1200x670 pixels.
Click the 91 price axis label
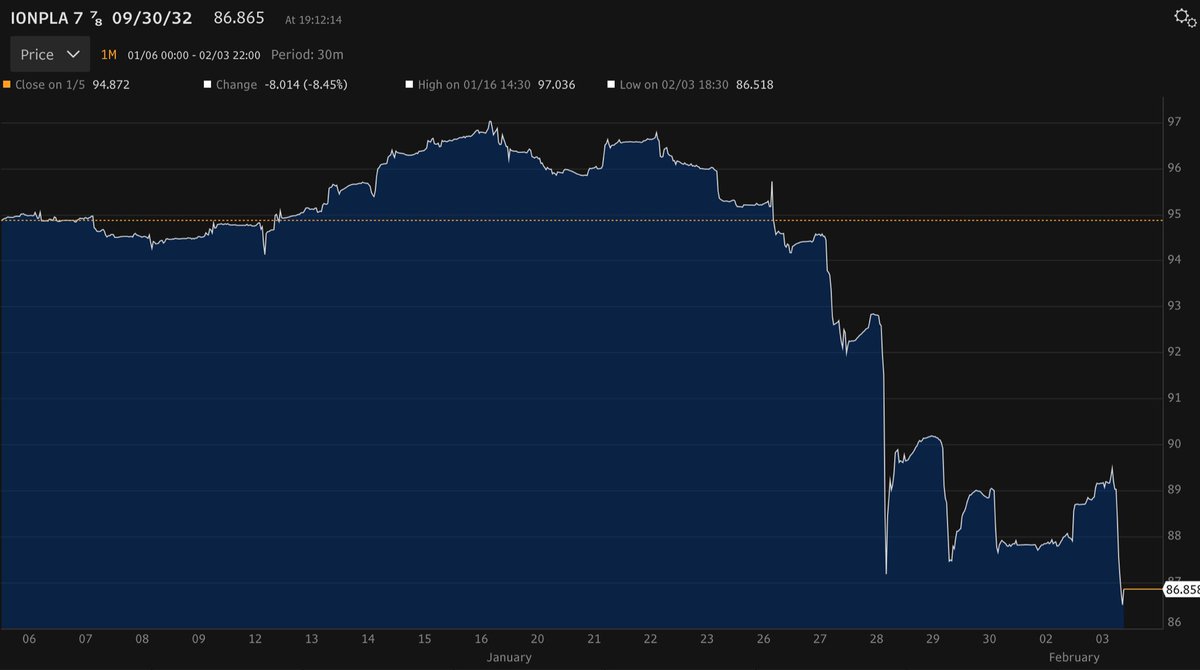point(1175,398)
